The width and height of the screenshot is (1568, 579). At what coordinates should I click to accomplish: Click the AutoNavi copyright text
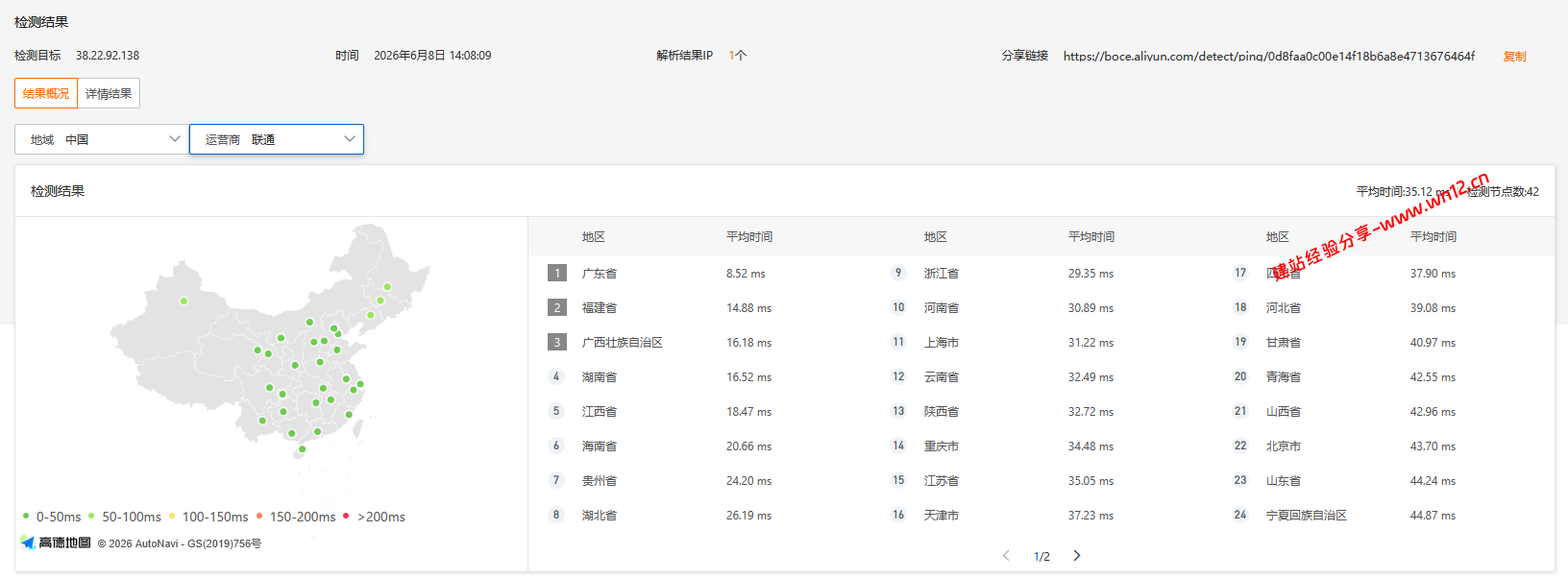pos(180,543)
